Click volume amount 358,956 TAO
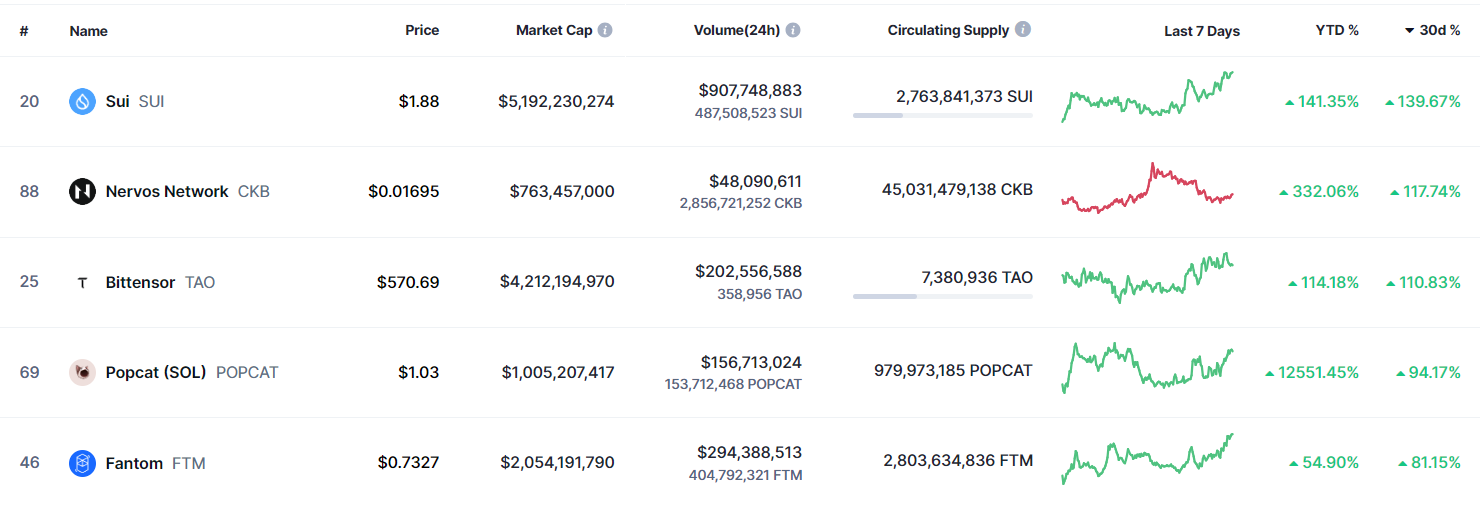The width and height of the screenshot is (1480, 508). click(760, 294)
